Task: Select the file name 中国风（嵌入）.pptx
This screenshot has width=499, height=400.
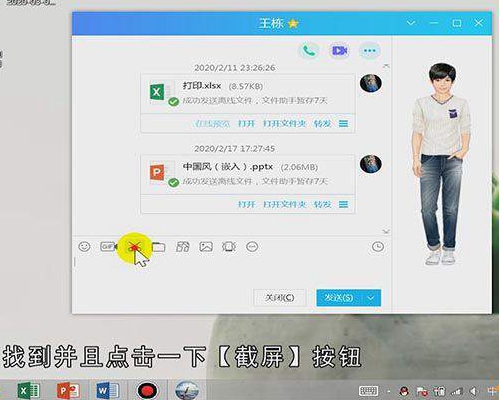Action: point(228,166)
